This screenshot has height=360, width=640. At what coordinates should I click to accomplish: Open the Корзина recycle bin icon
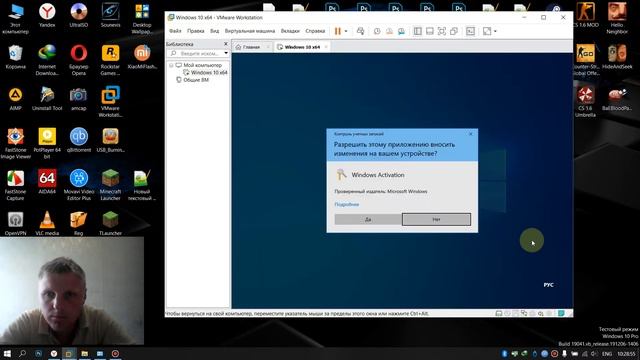click(x=16, y=57)
